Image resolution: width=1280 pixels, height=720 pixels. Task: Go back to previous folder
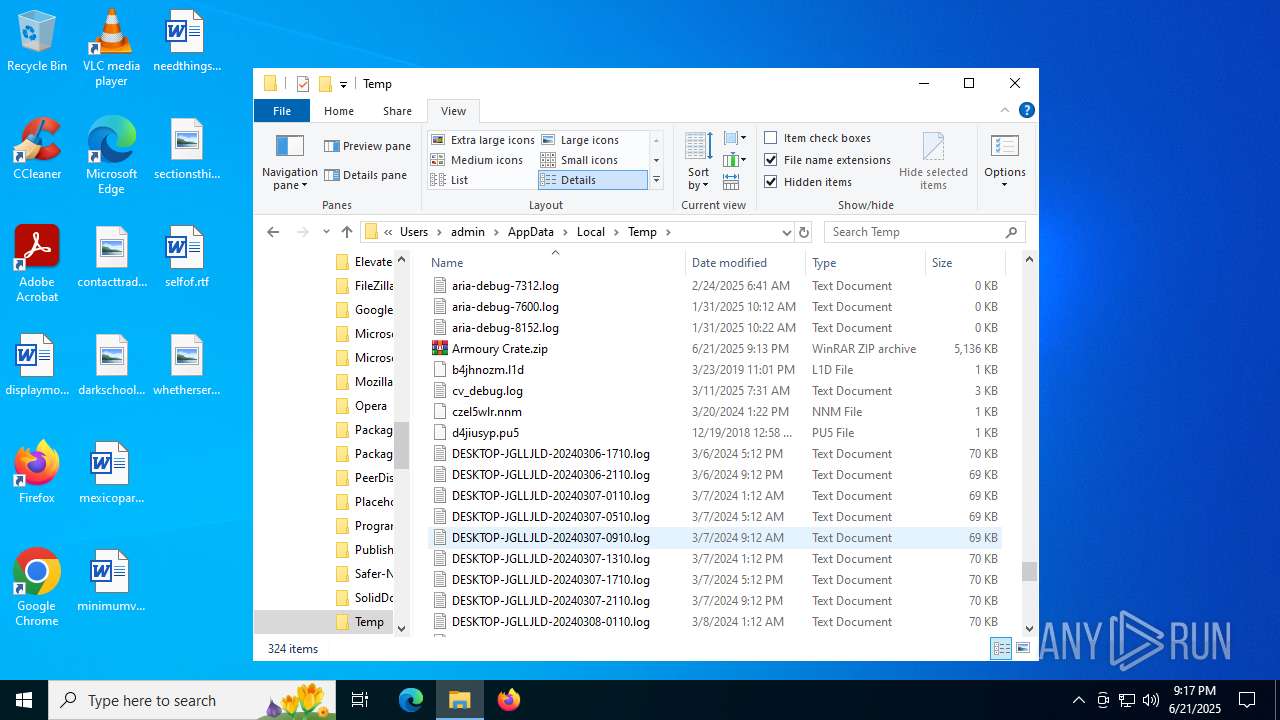[x=273, y=232]
